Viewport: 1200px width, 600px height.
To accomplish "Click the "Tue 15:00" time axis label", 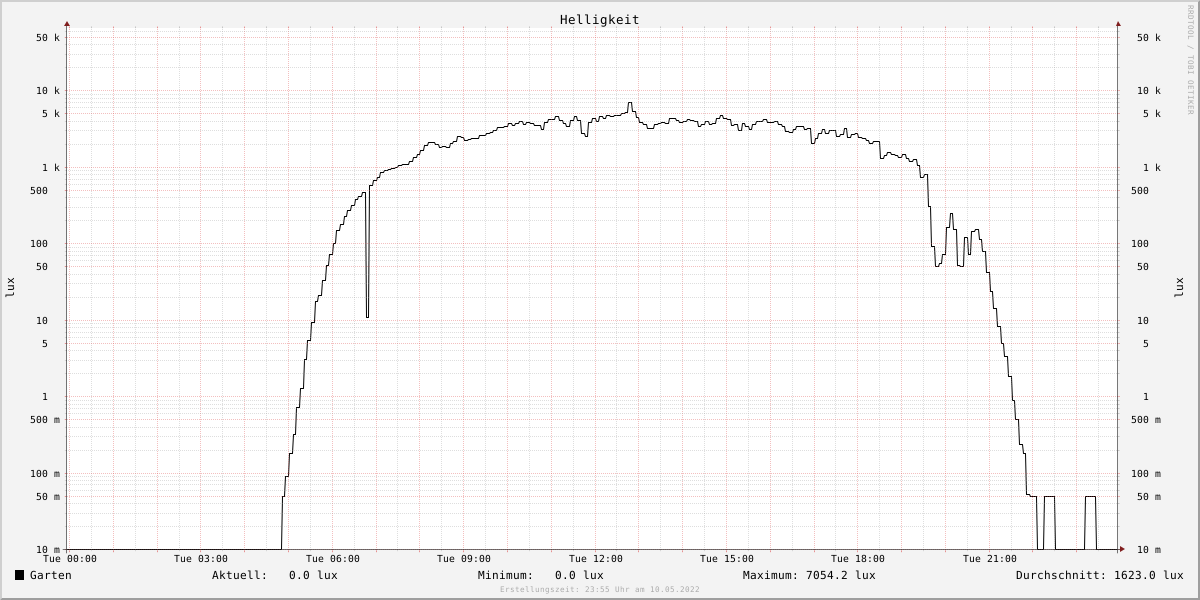I will pyautogui.click(x=727, y=559).
